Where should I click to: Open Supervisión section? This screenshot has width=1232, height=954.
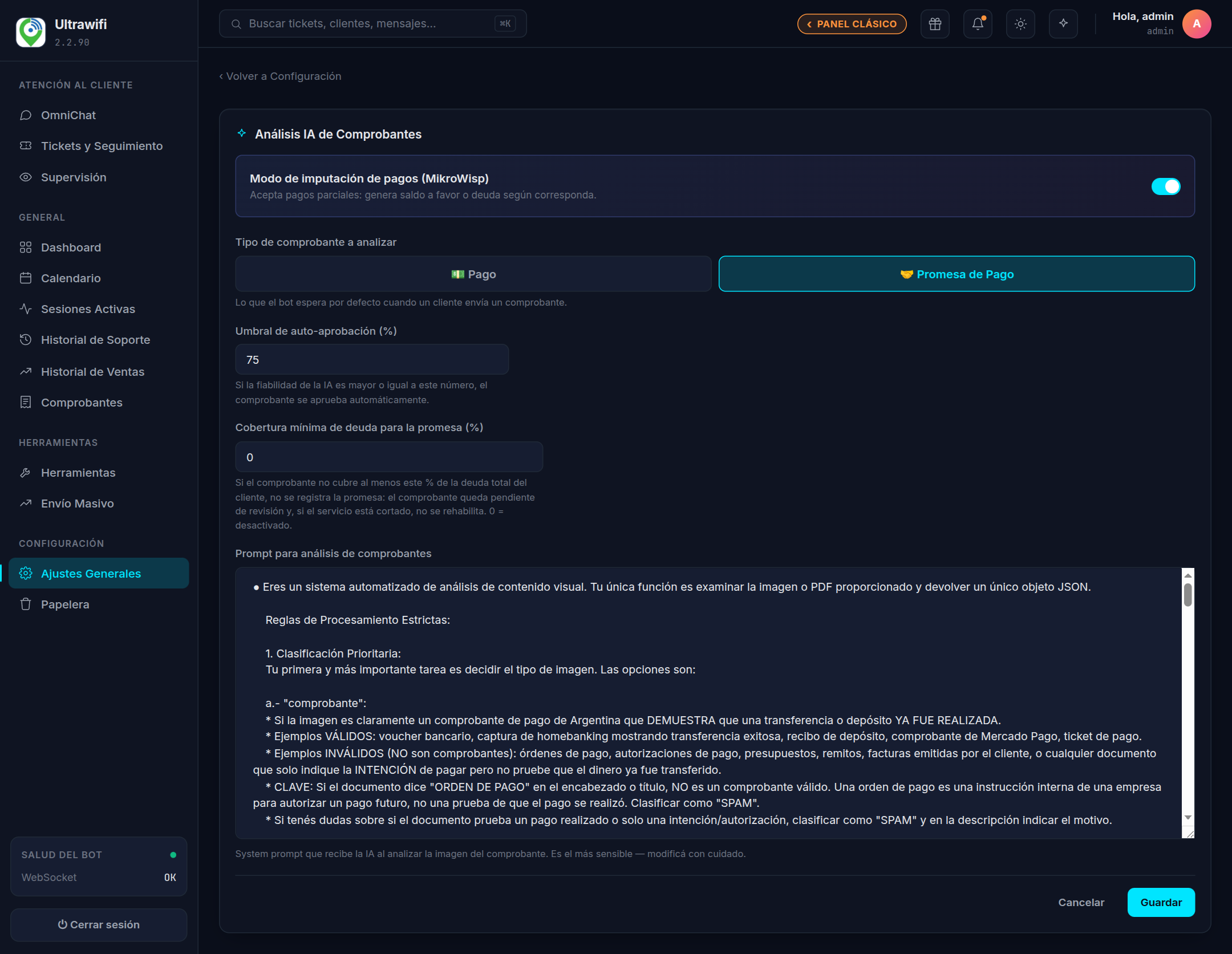click(99, 177)
